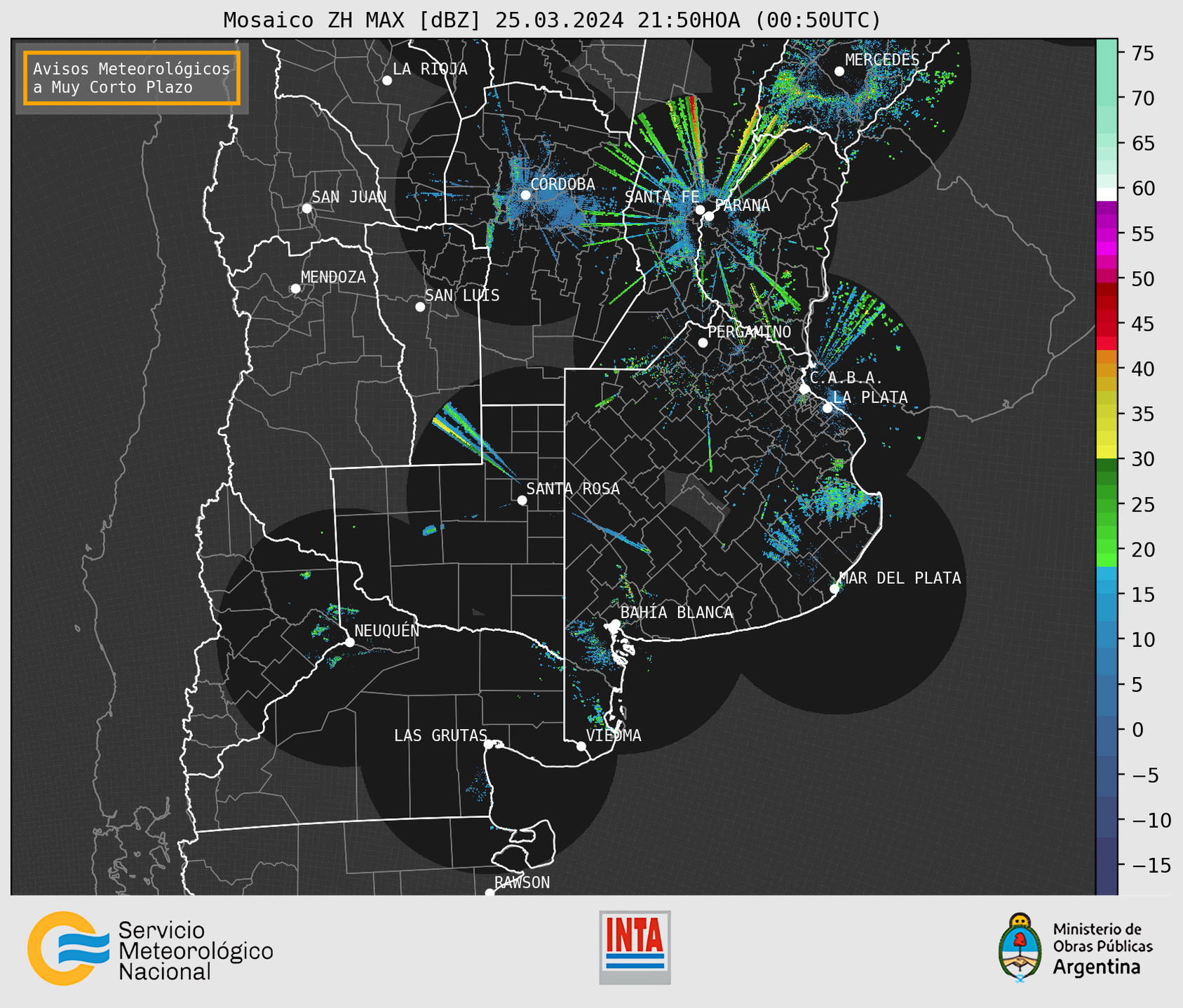Click the C.A.B.A. city marker dot
The height and width of the screenshot is (1008, 1183).
[804, 389]
